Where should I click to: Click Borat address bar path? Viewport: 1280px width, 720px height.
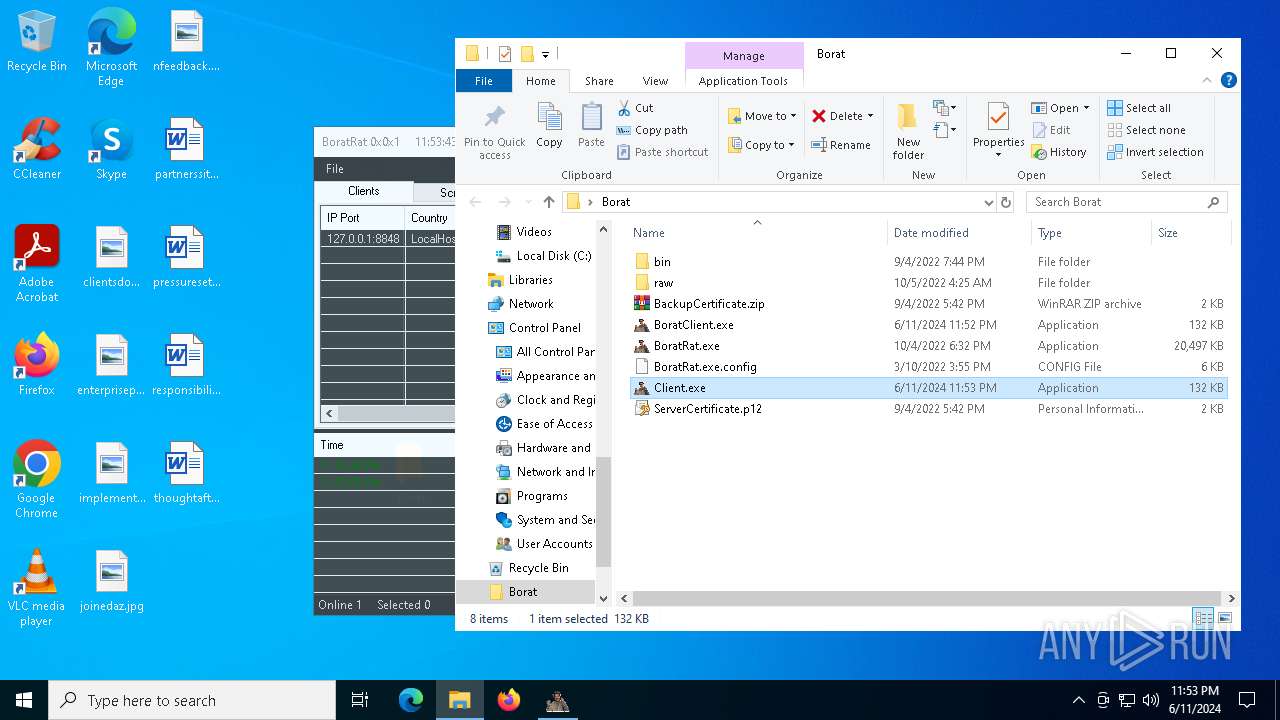click(616, 202)
